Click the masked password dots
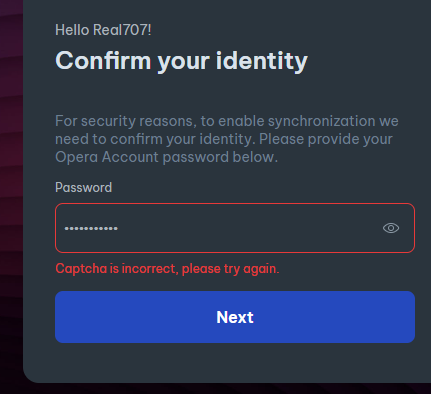Viewport: 431px width, 394px height. pos(91,229)
